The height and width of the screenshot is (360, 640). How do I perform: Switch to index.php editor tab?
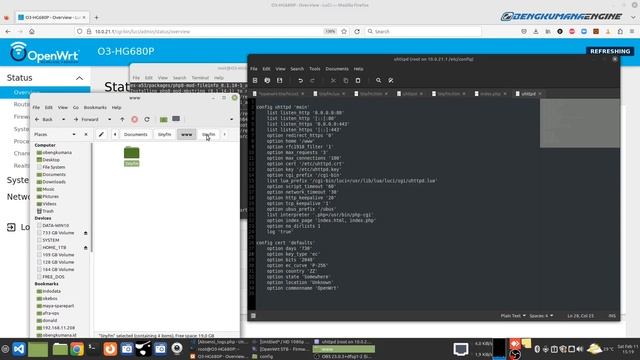coord(490,94)
